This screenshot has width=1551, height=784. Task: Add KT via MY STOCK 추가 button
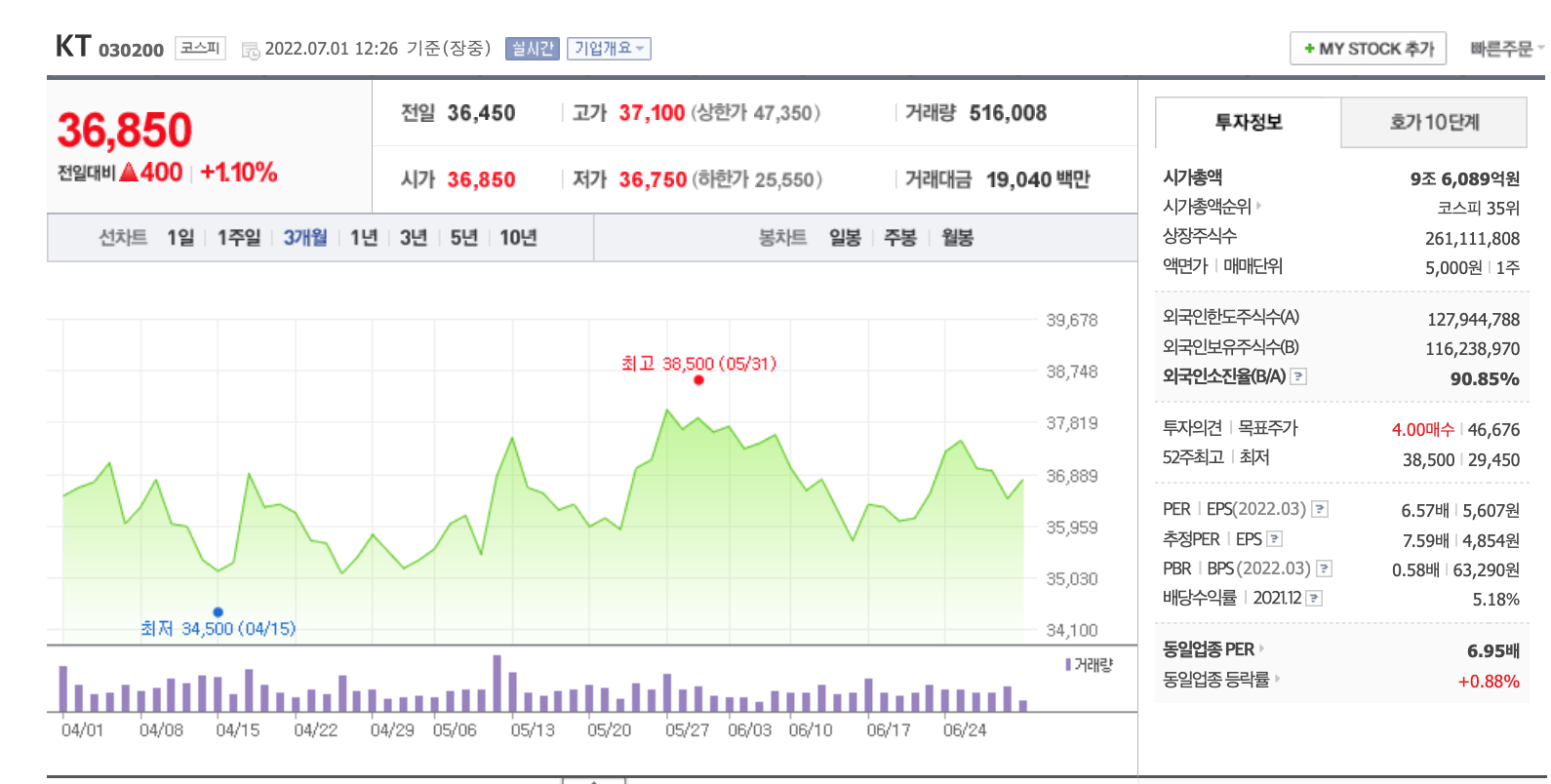point(1368,49)
